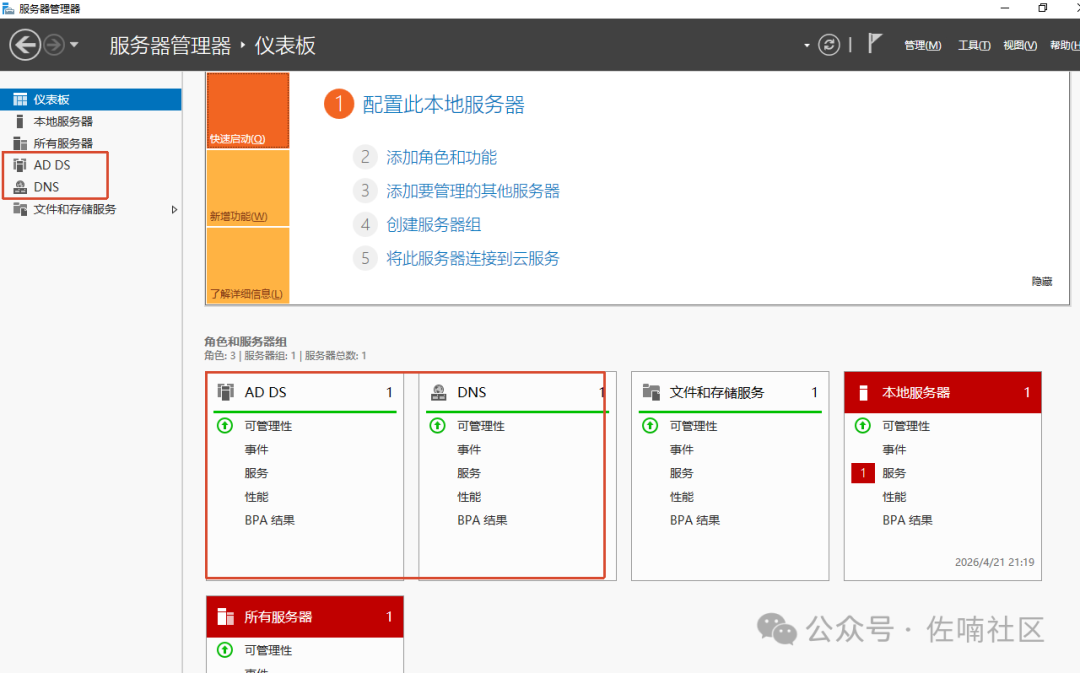Click the 本地服务器 tile 可管理性 status icon
Screen dimensions: 1080x673
point(862,426)
